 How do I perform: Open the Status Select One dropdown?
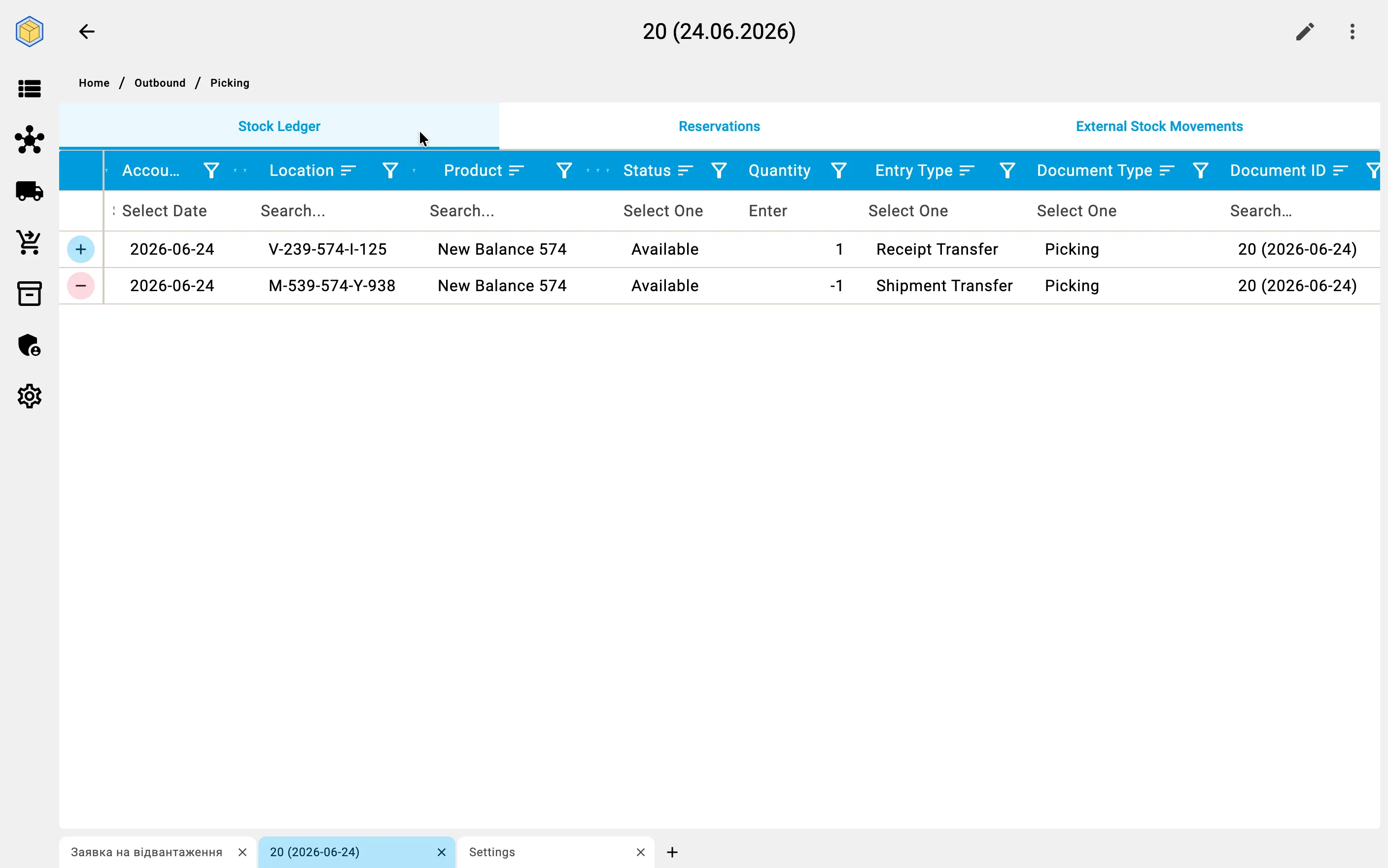(x=663, y=211)
